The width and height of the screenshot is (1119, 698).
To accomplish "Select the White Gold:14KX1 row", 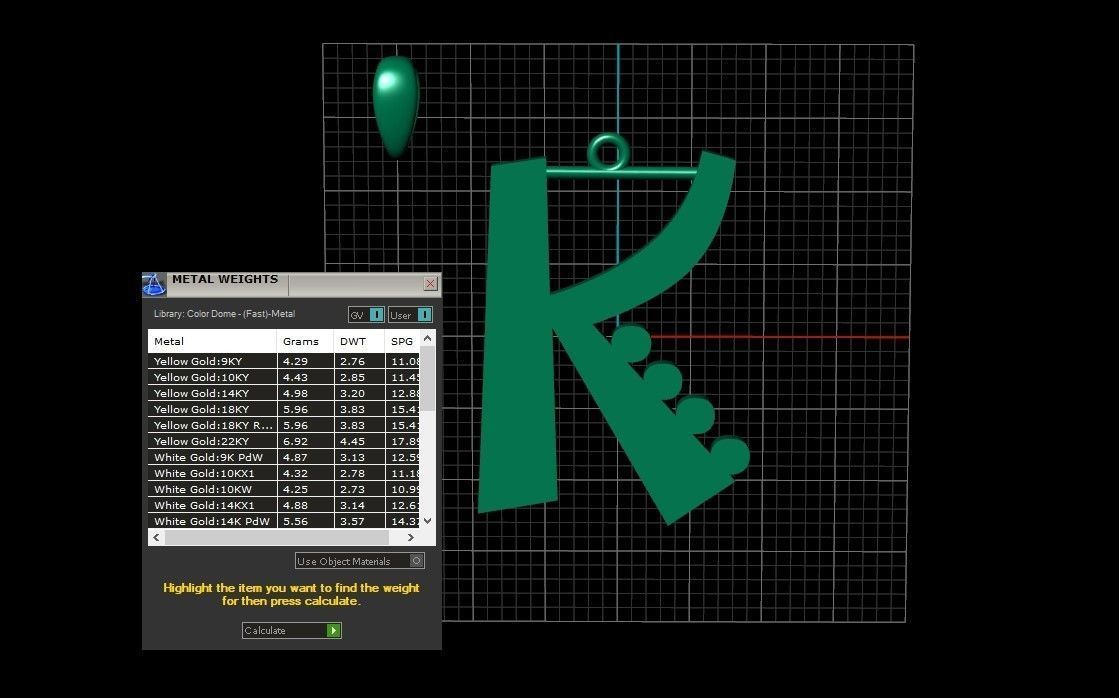I will coord(284,505).
